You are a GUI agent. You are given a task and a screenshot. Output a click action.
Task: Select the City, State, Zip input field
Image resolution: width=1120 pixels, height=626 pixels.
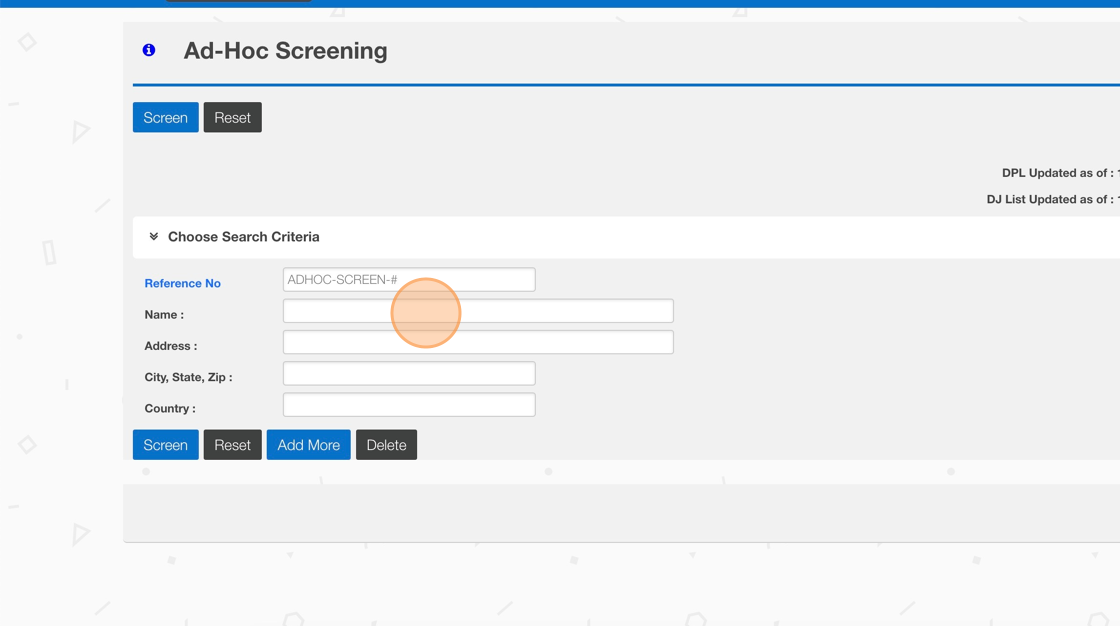click(408, 374)
